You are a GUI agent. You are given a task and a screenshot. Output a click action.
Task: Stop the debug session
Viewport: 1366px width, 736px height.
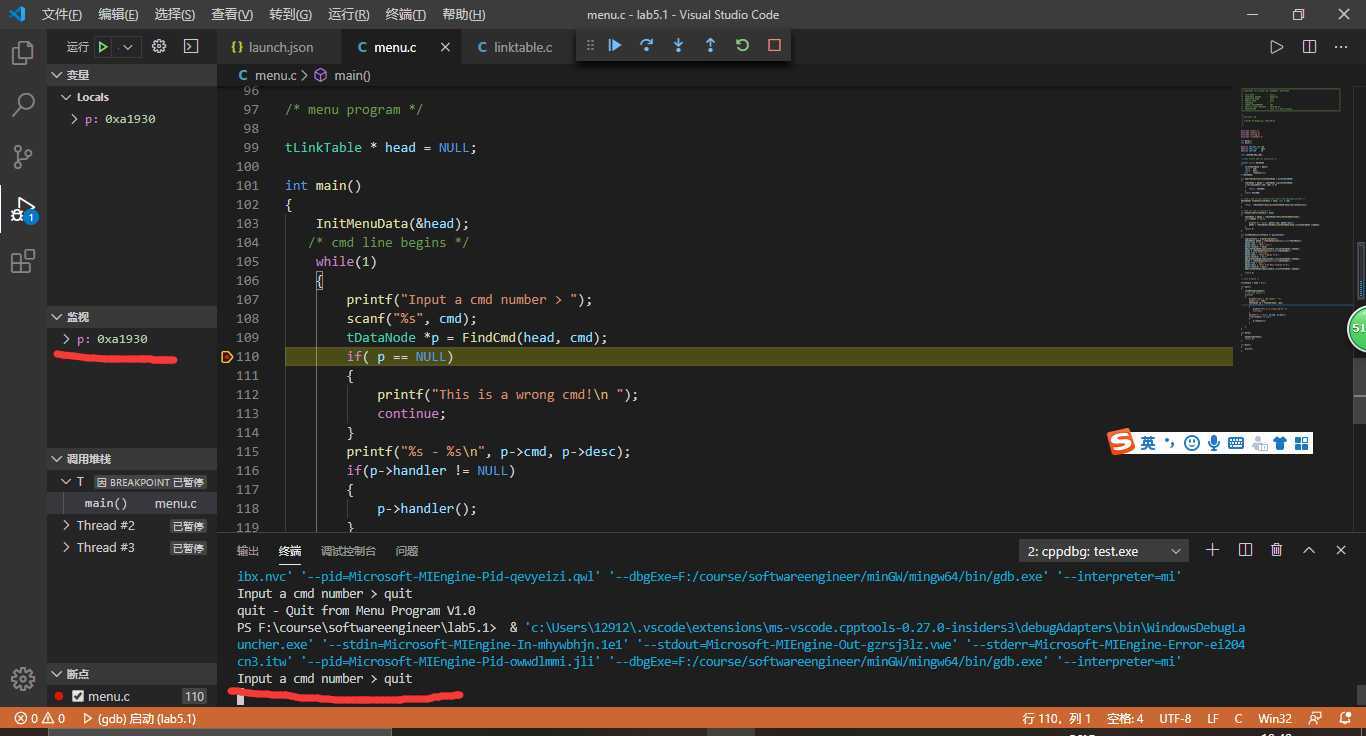pyautogui.click(x=774, y=45)
